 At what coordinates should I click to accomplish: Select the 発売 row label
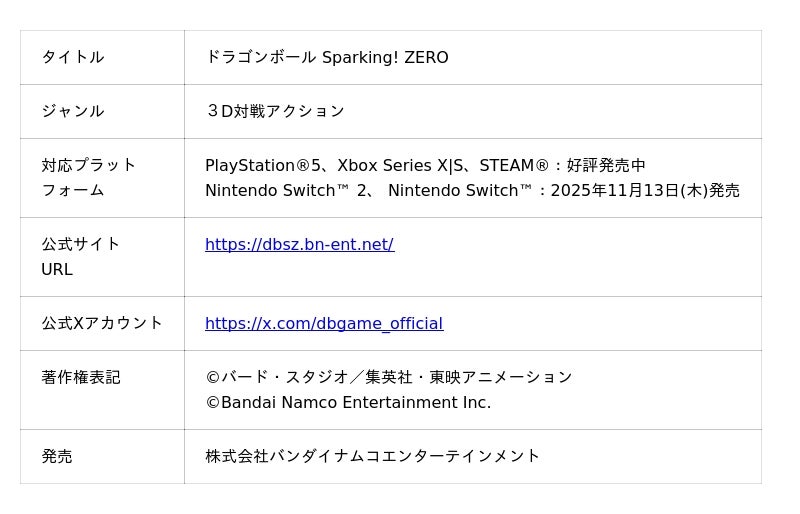(x=57, y=457)
